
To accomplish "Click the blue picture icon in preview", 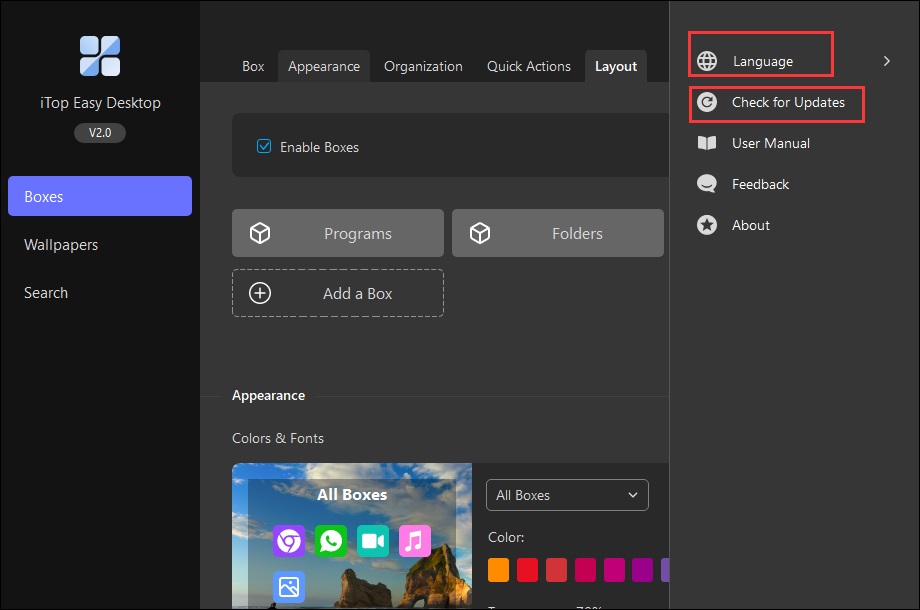I will coord(289,587).
